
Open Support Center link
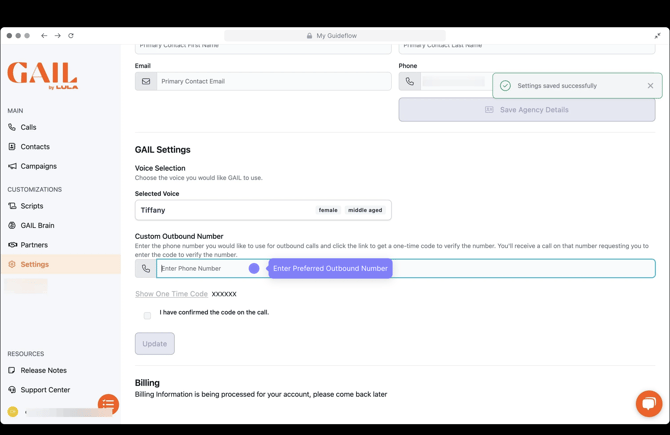tap(39, 390)
